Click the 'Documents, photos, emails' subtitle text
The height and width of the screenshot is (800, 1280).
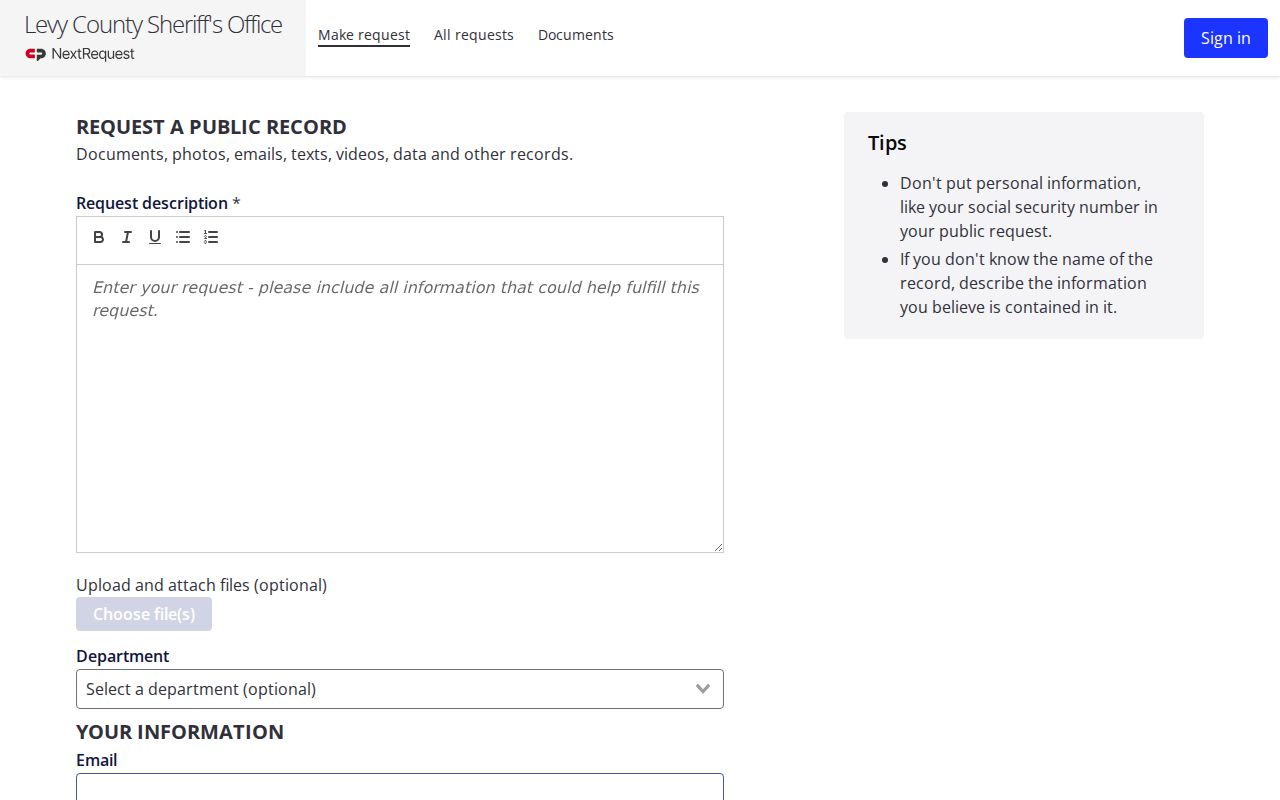325,154
